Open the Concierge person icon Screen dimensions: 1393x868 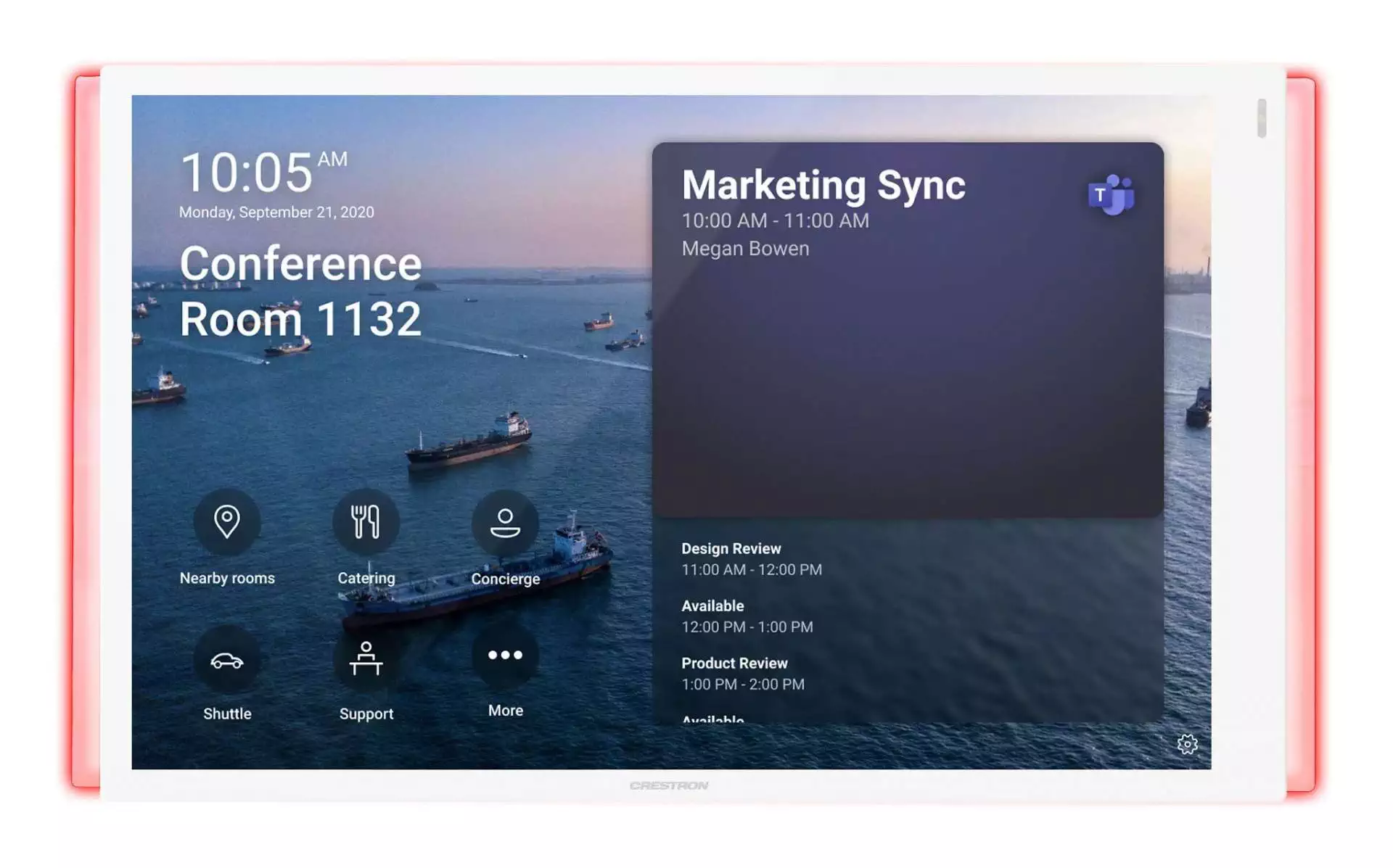(x=505, y=522)
